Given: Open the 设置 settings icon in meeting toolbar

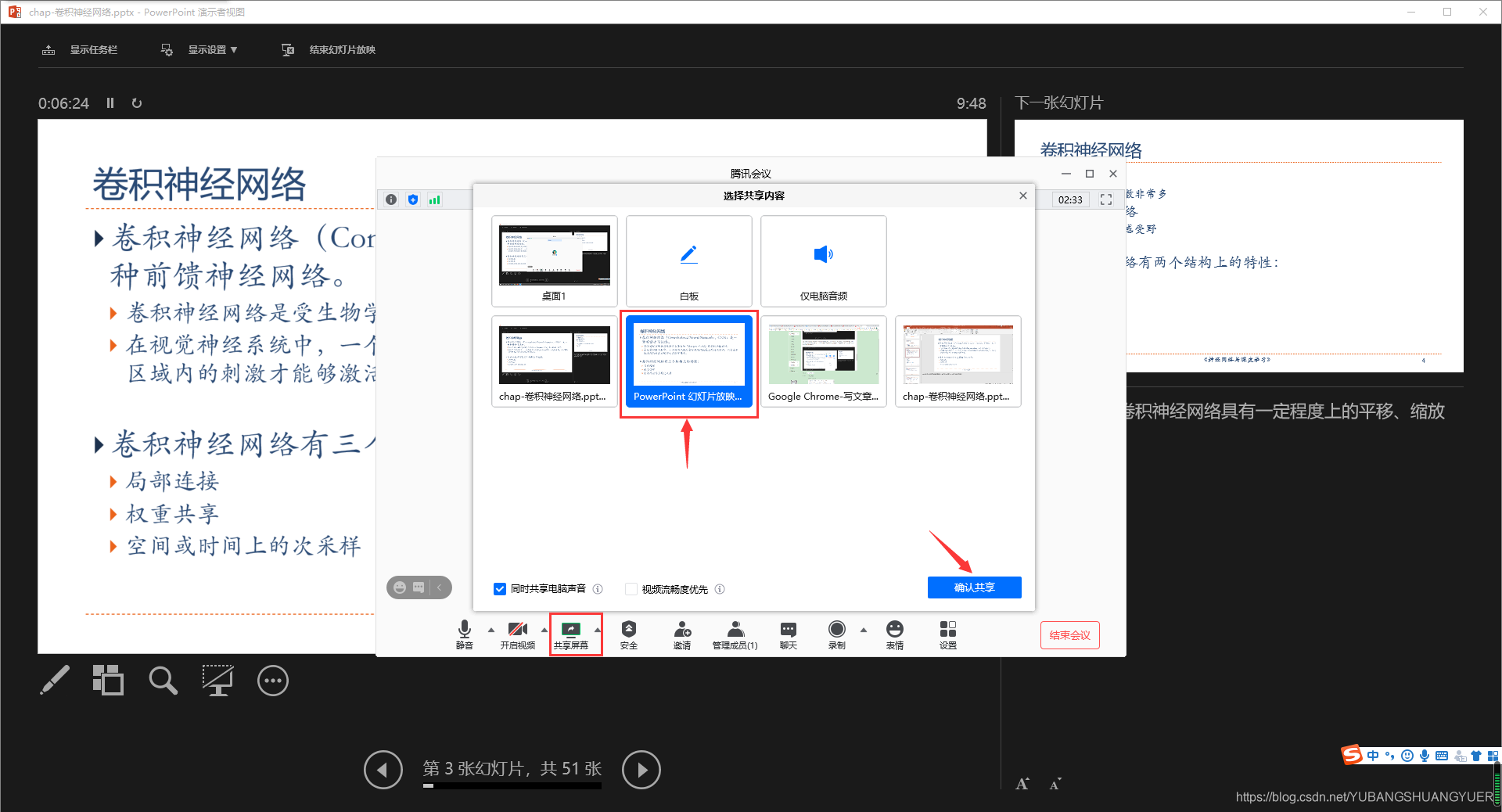Looking at the screenshot, I should pyautogui.click(x=948, y=634).
